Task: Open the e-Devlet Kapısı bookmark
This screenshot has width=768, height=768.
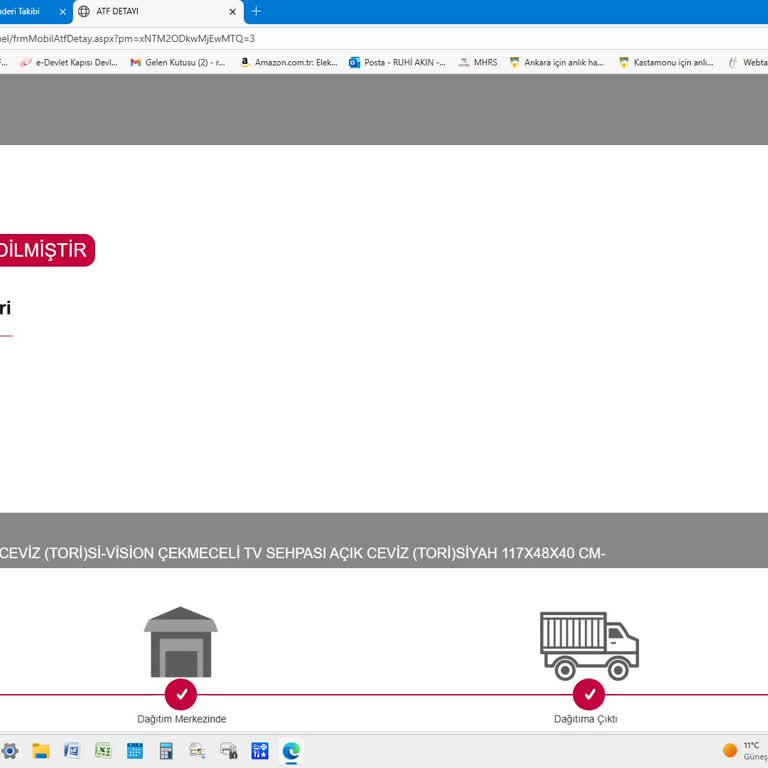Action: click(x=69, y=62)
